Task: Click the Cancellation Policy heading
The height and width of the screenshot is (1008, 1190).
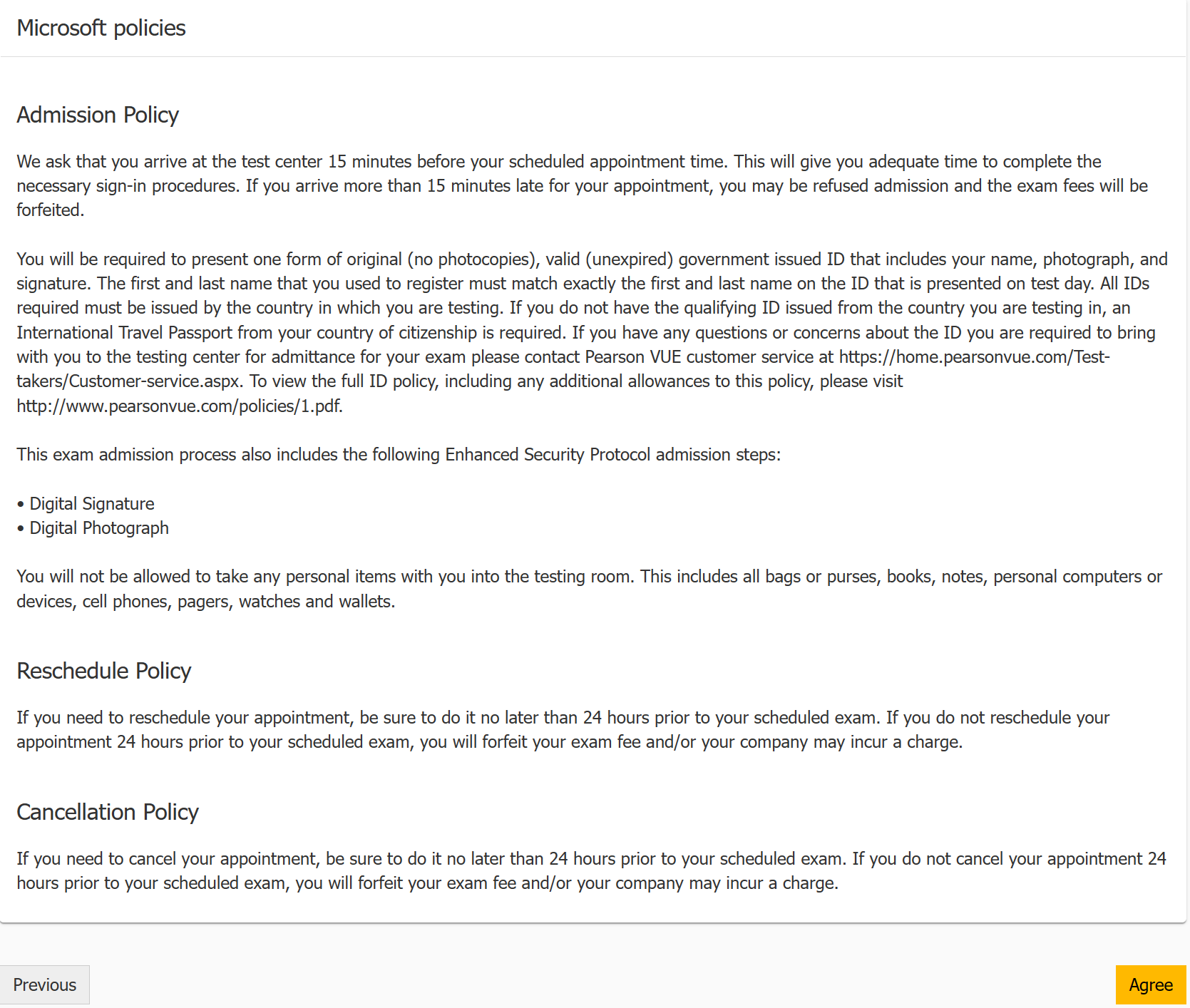Action: tap(108, 812)
